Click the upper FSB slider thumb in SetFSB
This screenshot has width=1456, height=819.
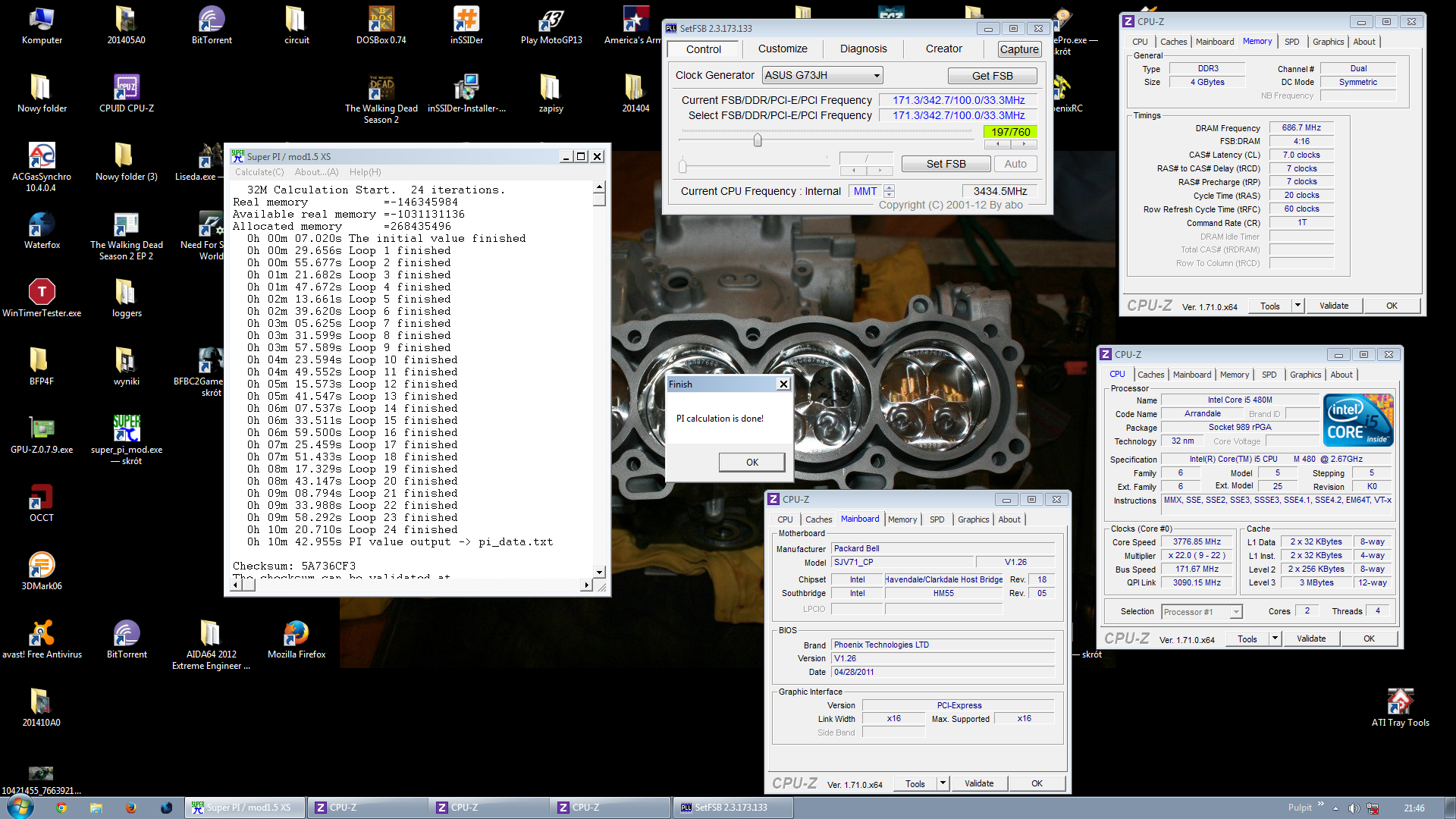pyautogui.click(x=757, y=140)
